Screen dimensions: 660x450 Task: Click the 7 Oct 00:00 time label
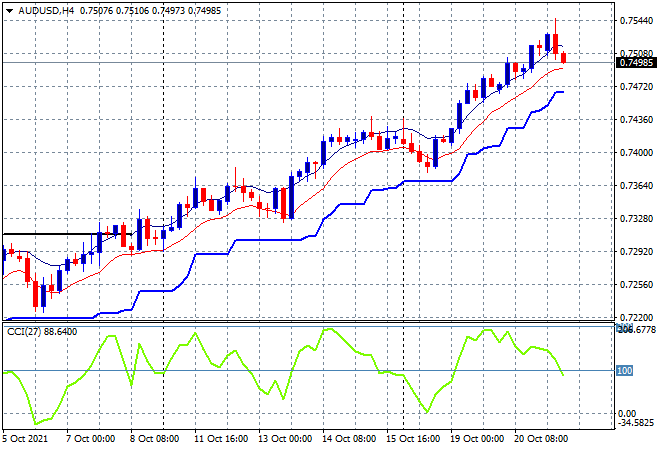(x=90, y=439)
